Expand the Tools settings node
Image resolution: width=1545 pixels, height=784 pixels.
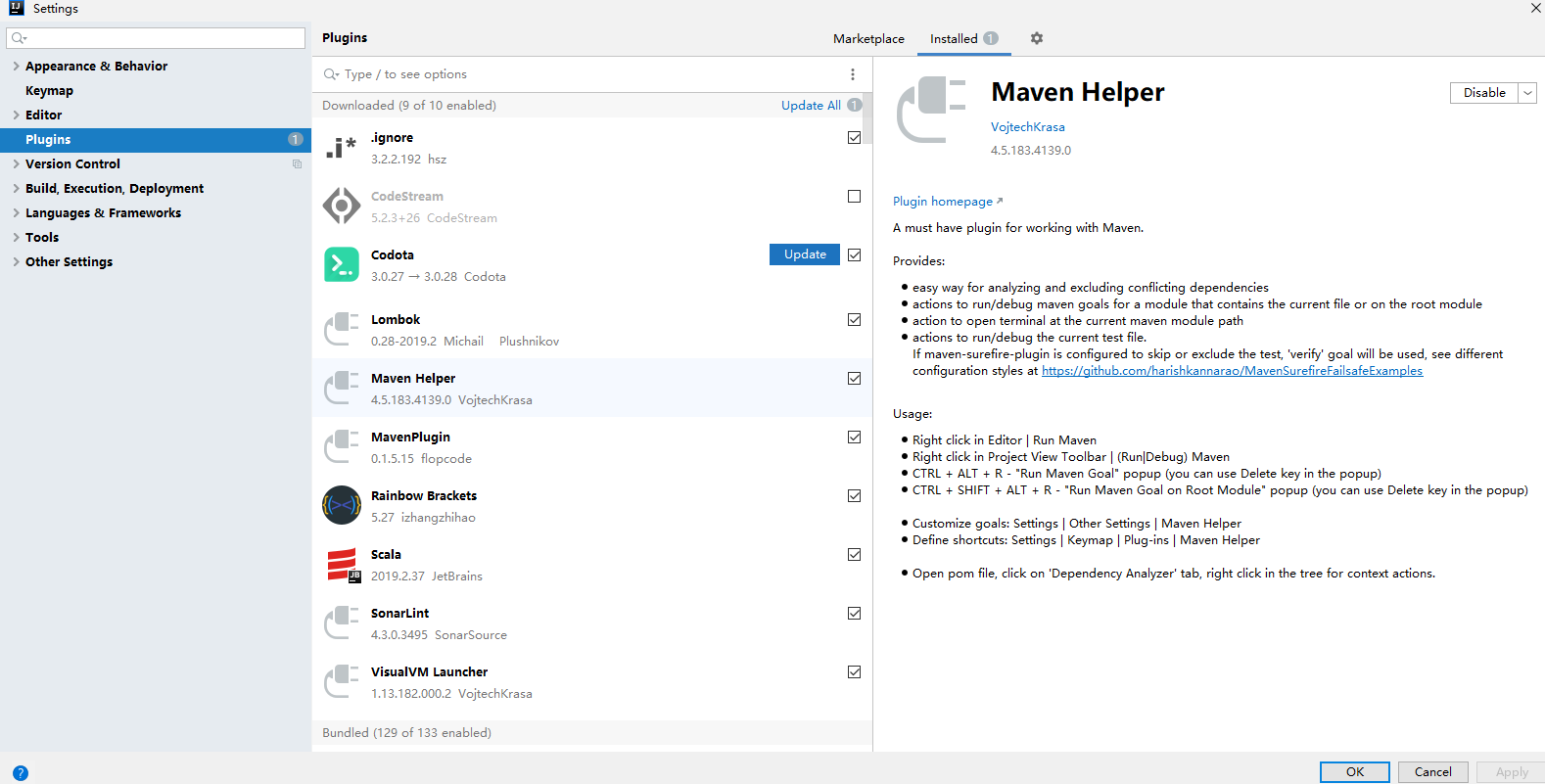click(x=16, y=238)
